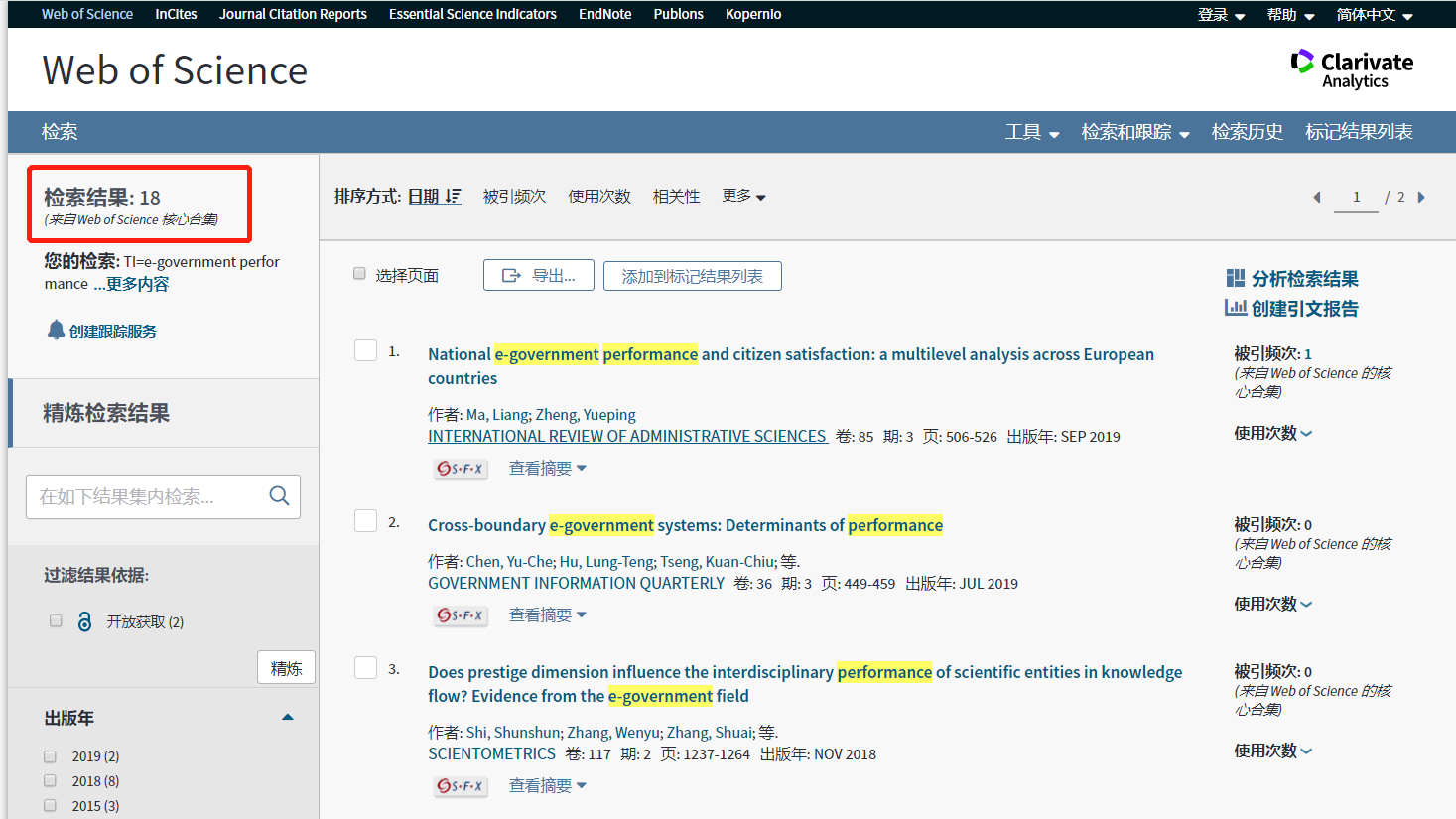This screenshot has width=1456, height=819.
Task: Open the Journal Citation Reports tab
Action: pyautogui.click(x=293, y=14)
